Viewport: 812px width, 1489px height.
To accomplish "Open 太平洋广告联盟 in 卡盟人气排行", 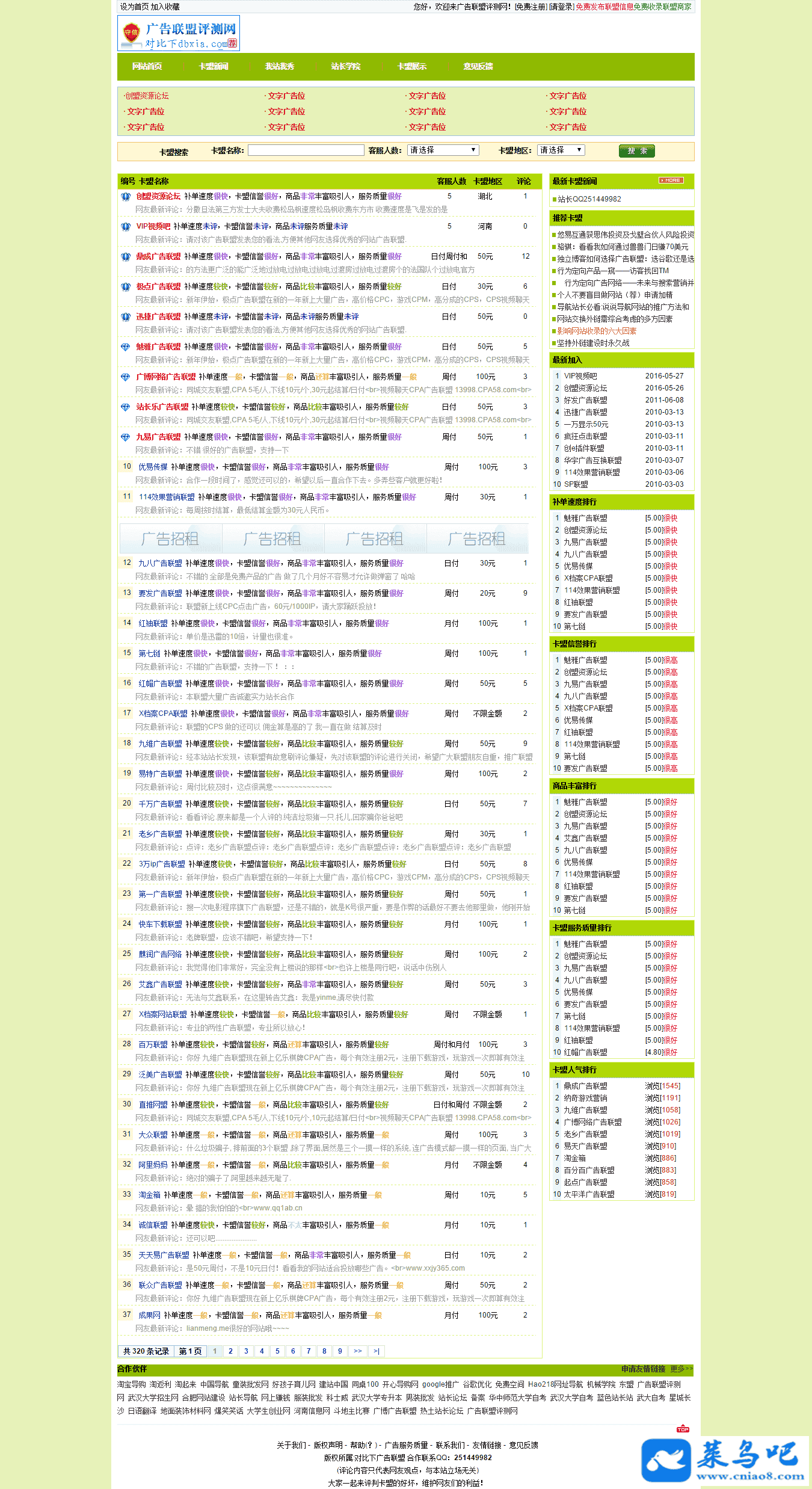I will coord(589,1194).
